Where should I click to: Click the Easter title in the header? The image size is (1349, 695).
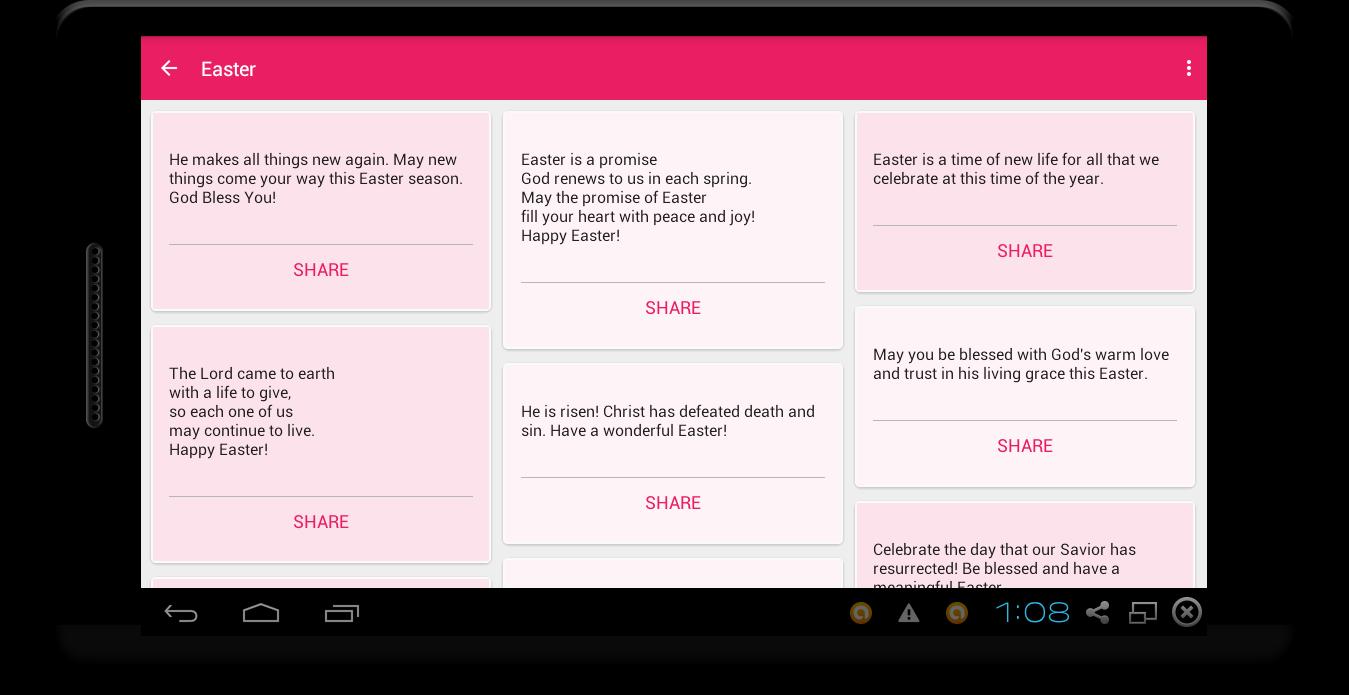228,69
